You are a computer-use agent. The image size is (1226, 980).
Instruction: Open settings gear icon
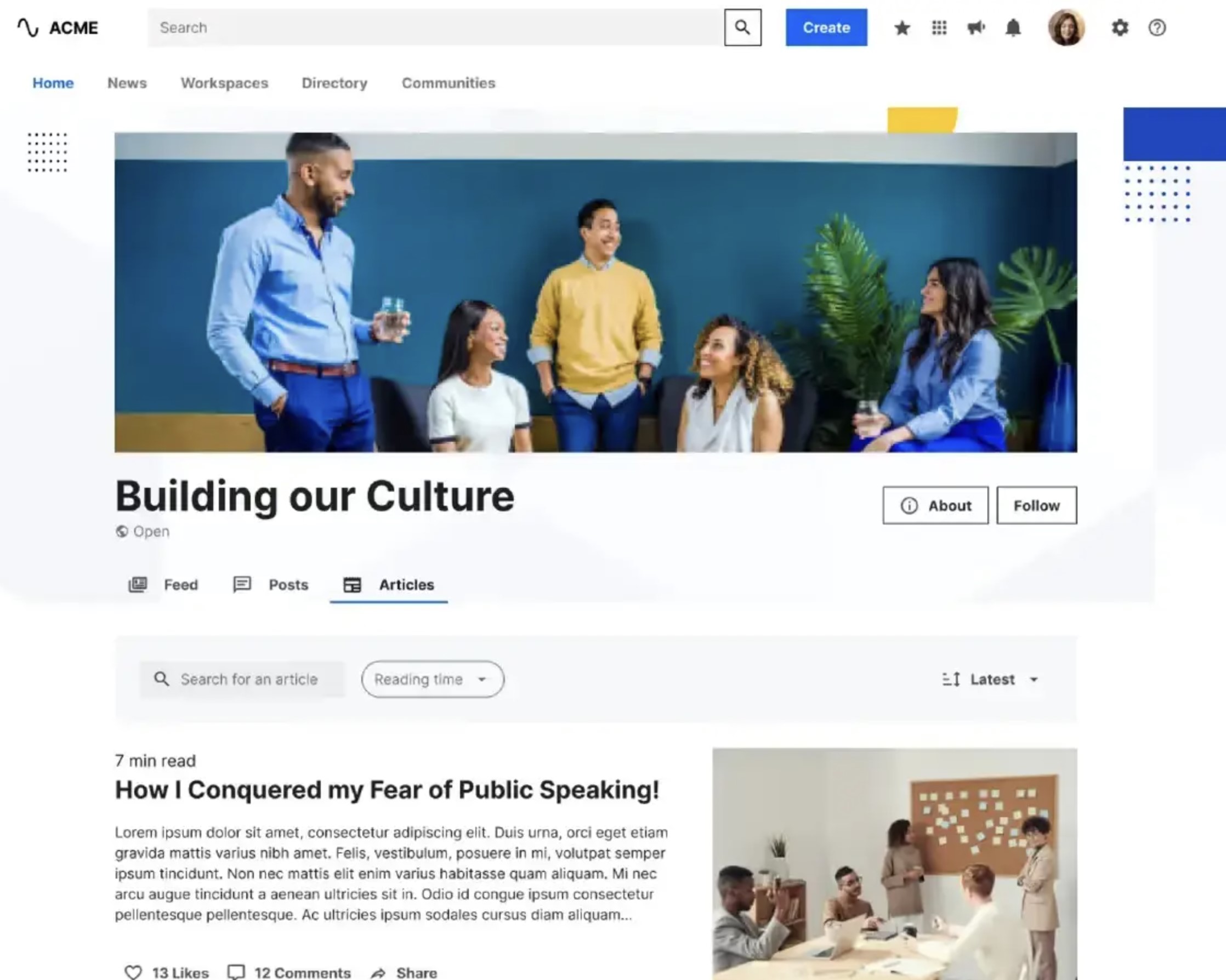1120,27
